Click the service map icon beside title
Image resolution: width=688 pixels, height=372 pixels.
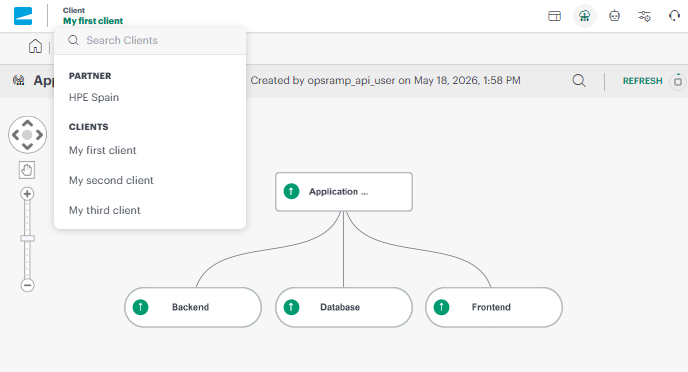pos(19,80)
